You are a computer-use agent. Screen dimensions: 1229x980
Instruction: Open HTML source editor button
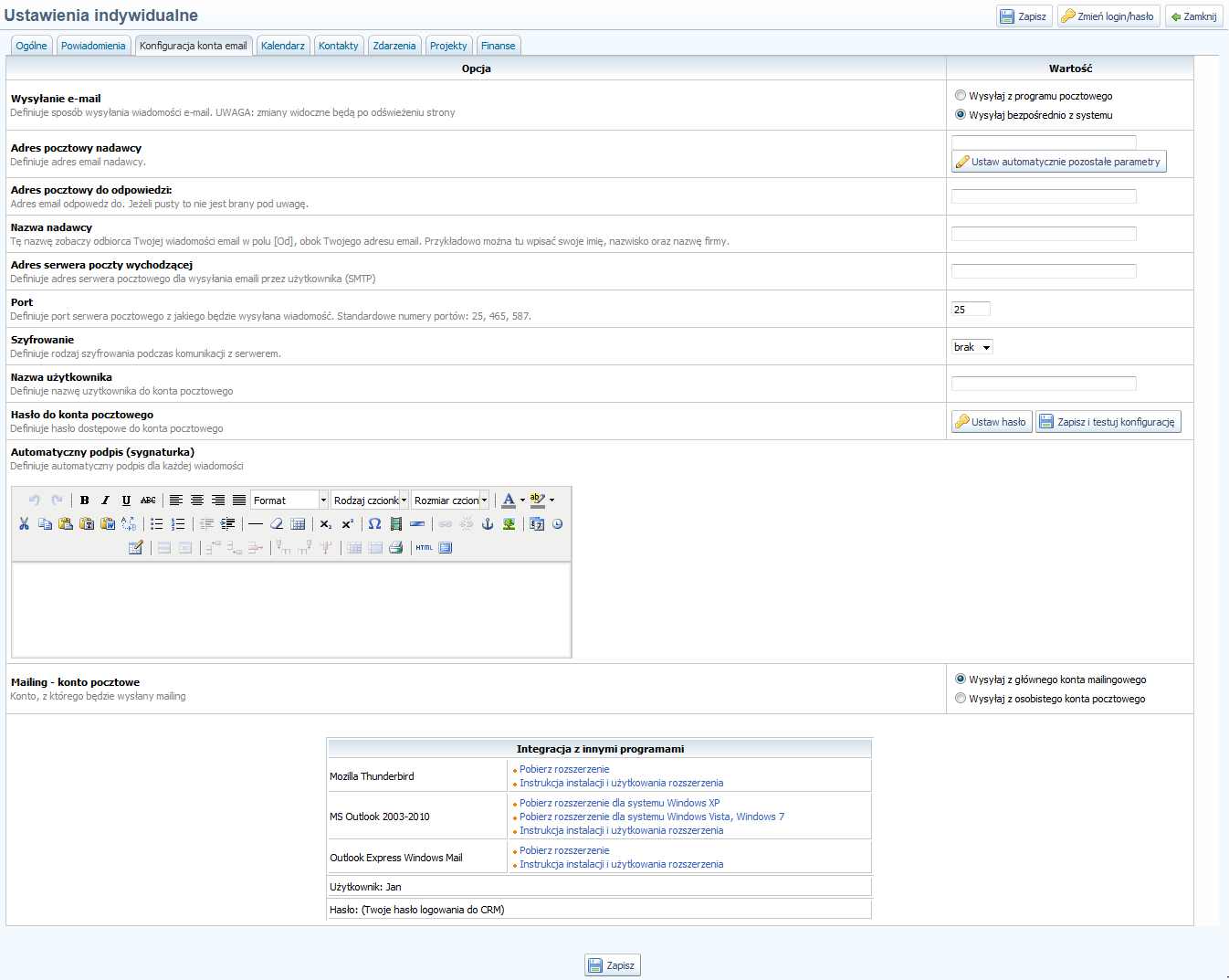tap(424, 548)
